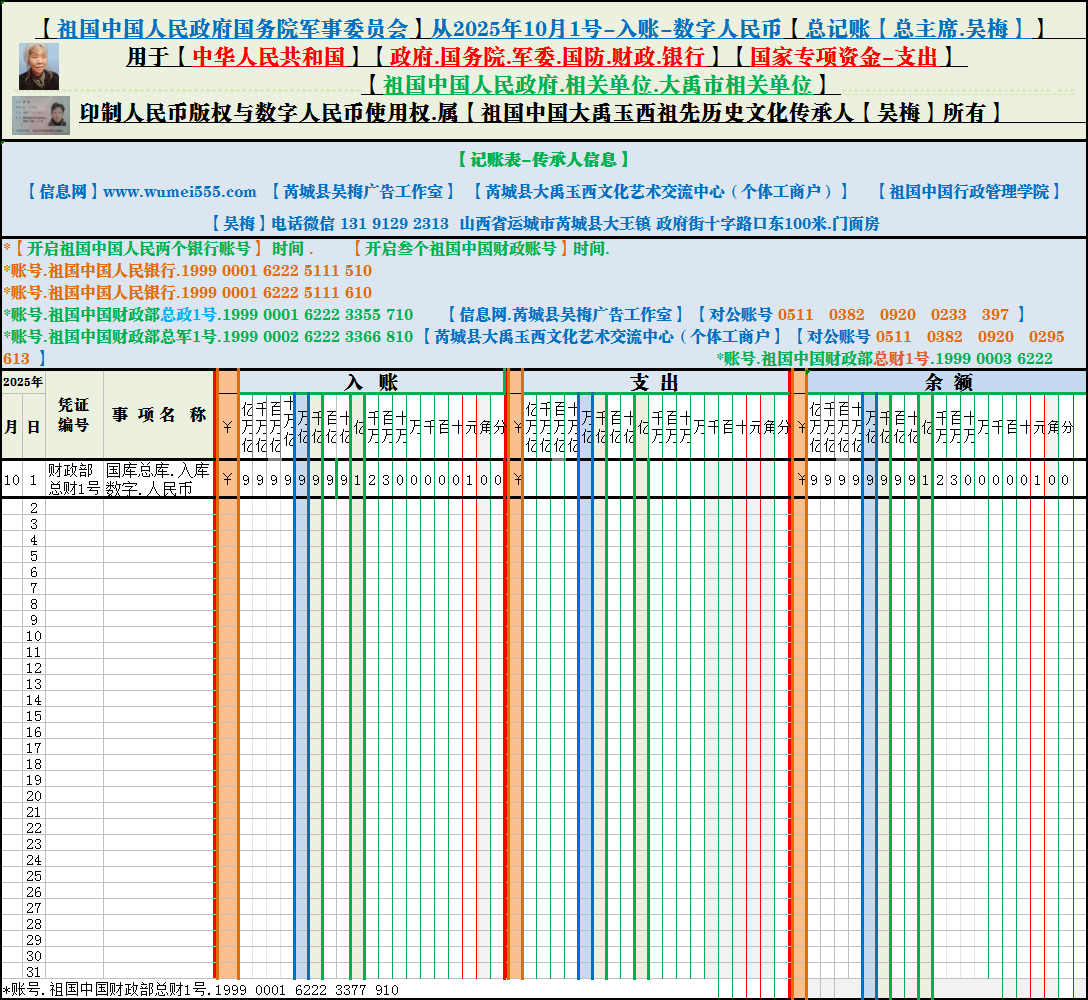The height and width of the screenshot is (1000, 1088).
Task: Click the ¥ symbol in 支出 first row
Action: (516, 479)
